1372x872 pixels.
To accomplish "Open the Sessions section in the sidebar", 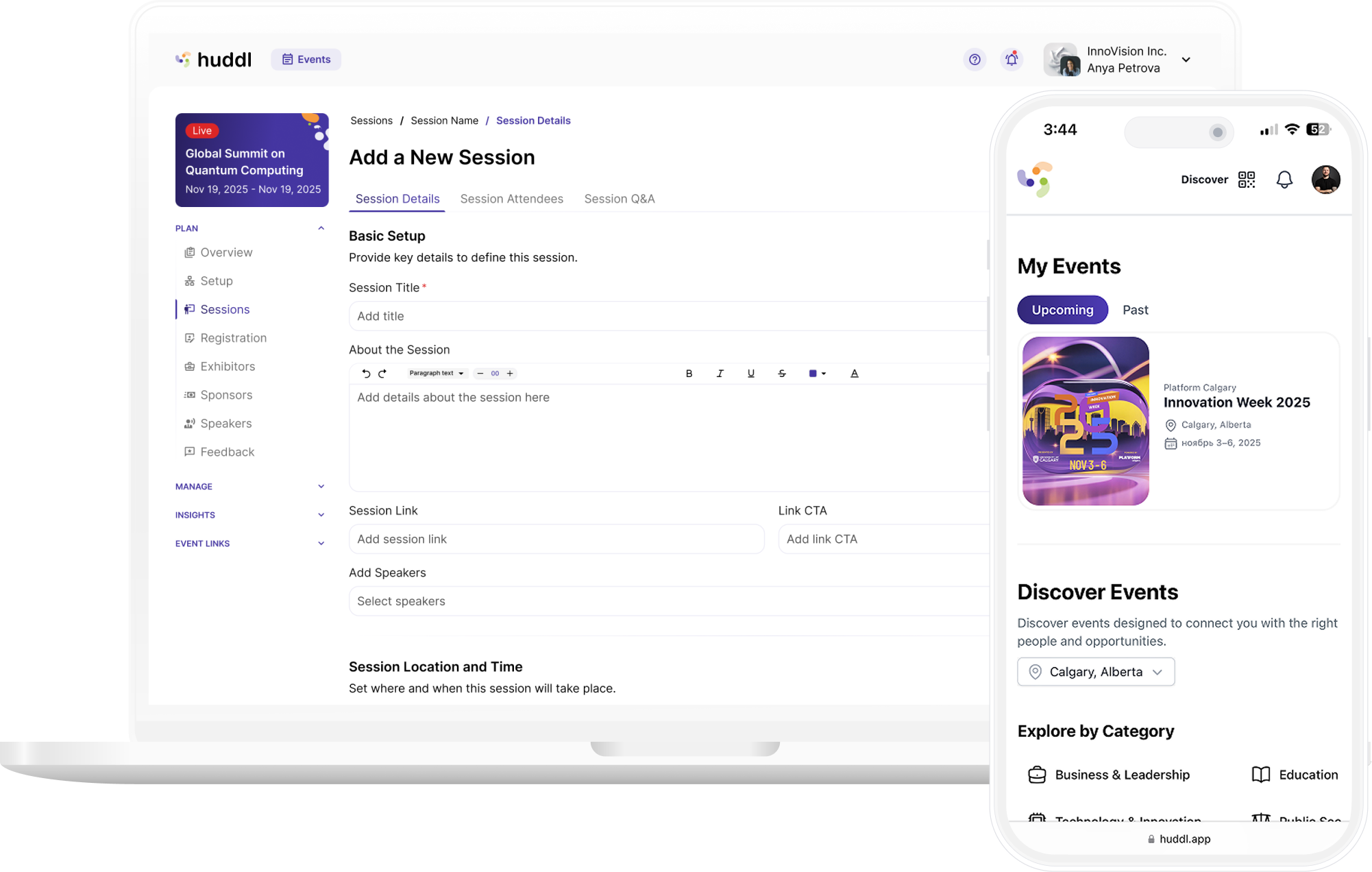I will (225, 309).
